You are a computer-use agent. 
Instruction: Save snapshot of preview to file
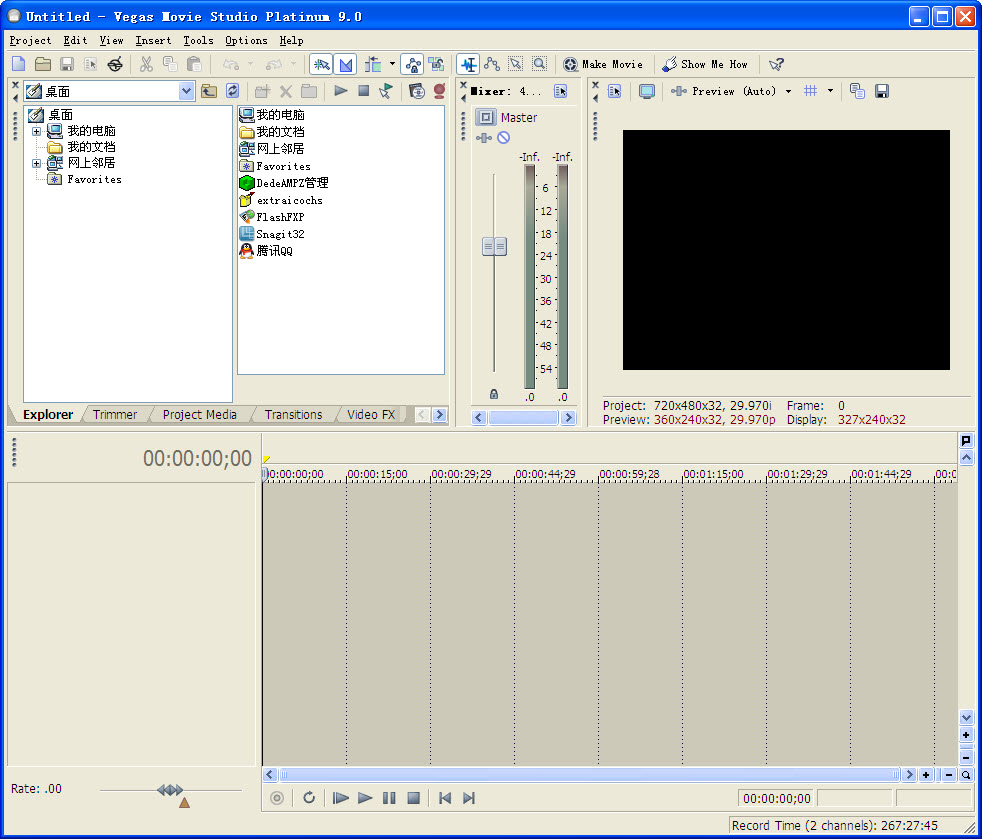tap(882, 91)
